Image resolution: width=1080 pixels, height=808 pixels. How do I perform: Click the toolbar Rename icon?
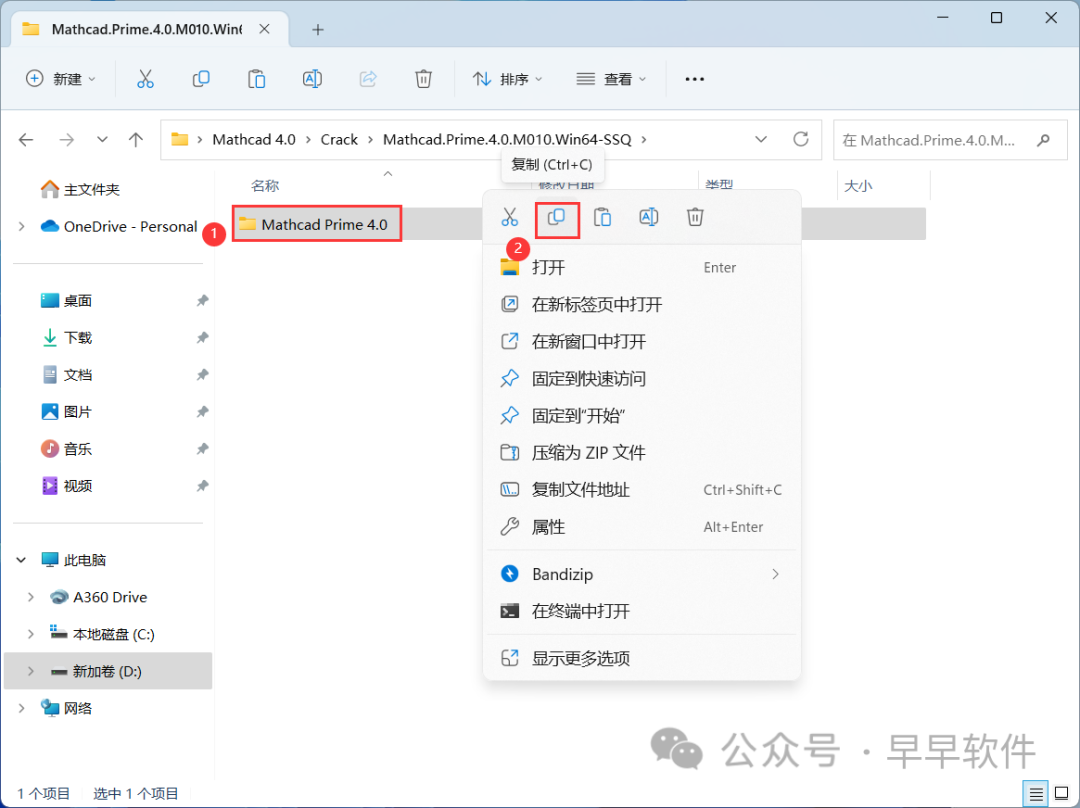tap(312, 79)
